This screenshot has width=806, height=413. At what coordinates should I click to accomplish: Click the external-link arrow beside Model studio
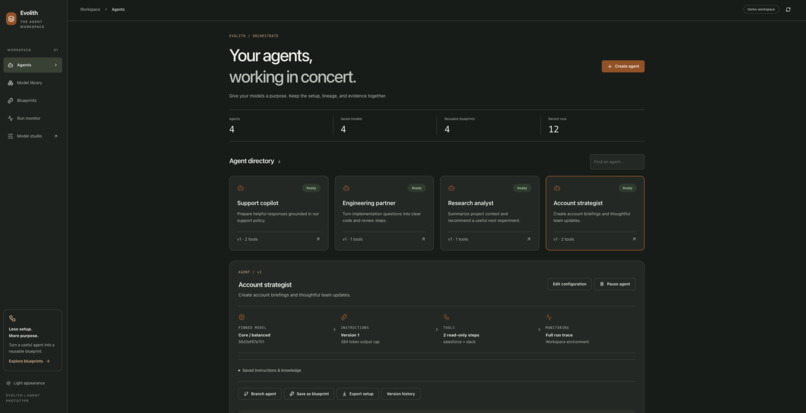56,136
